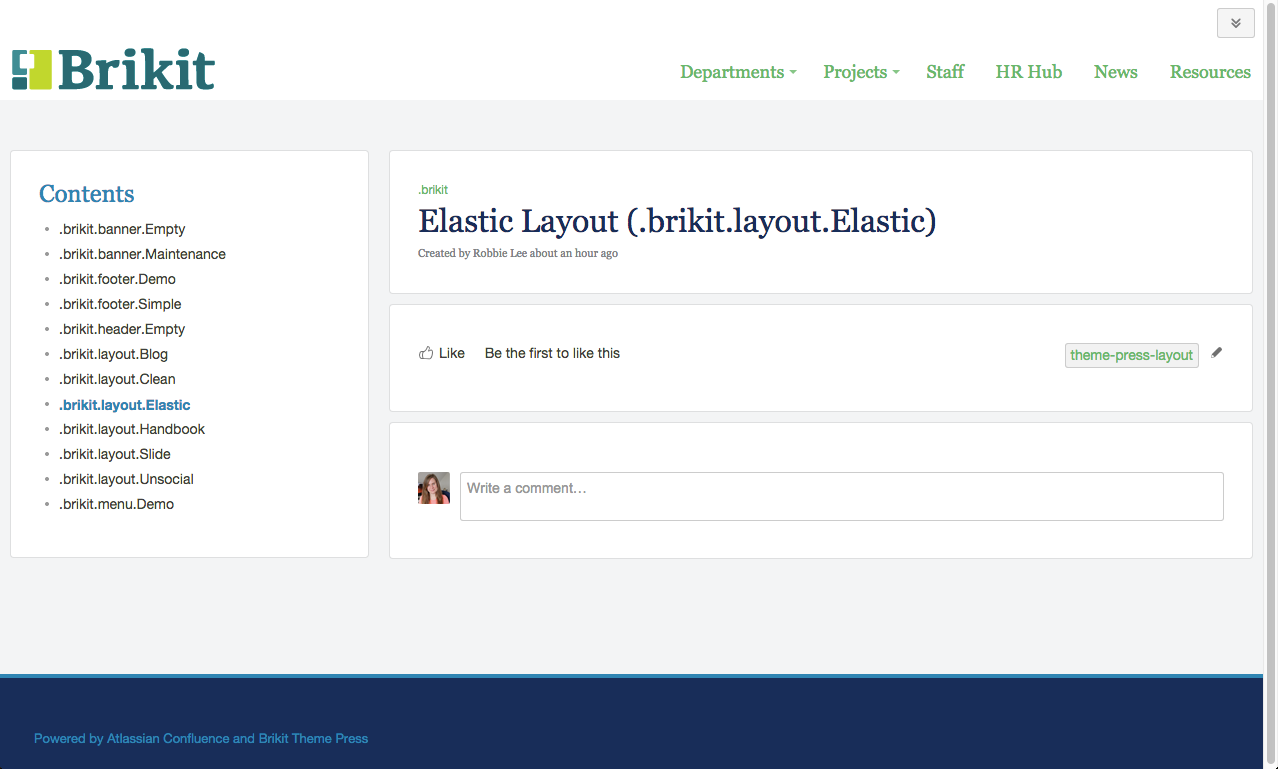The height and width of the screenshot is (769, 1278).
Task: Click the vertical page scrollbar
Action: (1270, 384)
